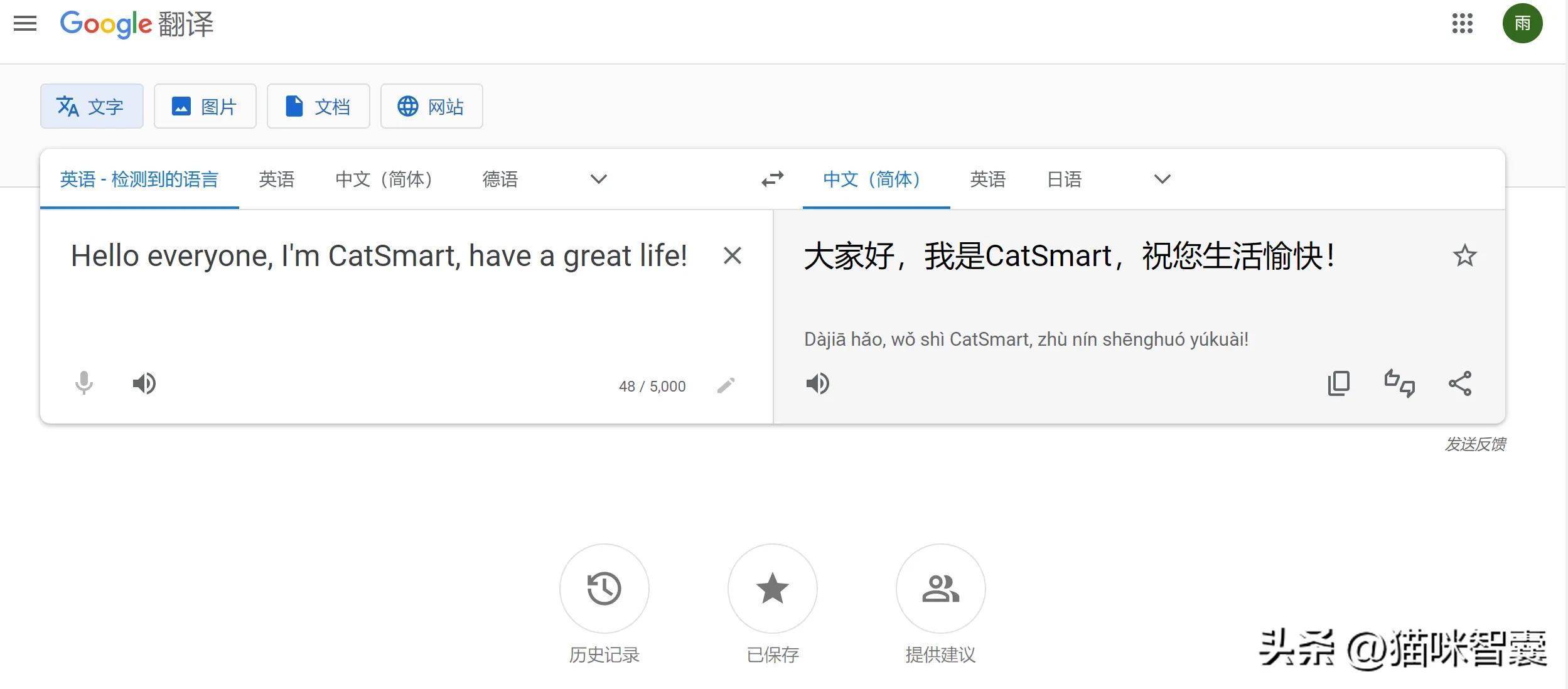
Task: Select the 文字 text mode button
Action: (92, 106)
